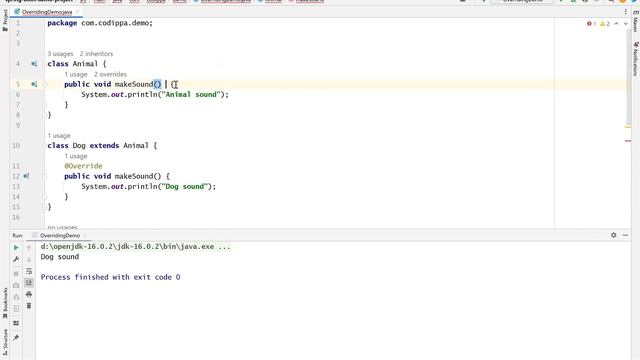This screenshot has width=640, height=360.
Task: Click the red error count indicator
Action: (591, 24)
